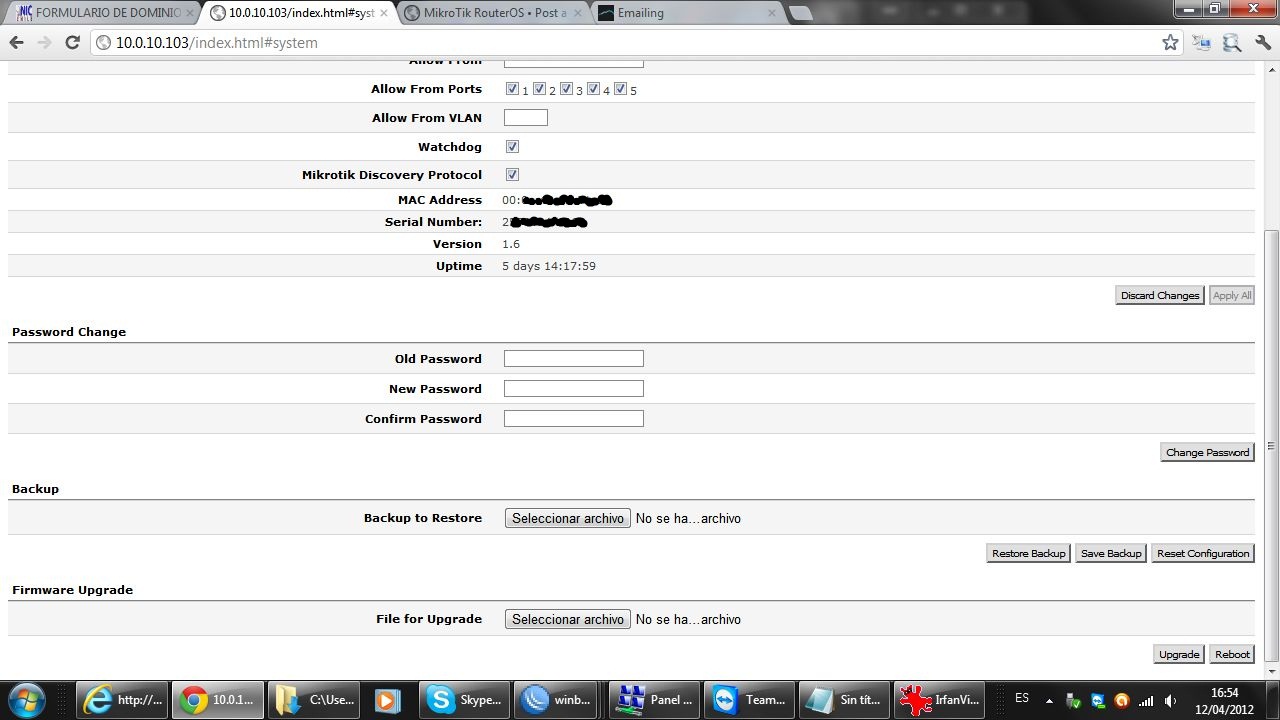Close the FORMULARIO DE DOMINIO tab
The width and height of the screenshot is (1280, 720).
click(x=190, y=13)
